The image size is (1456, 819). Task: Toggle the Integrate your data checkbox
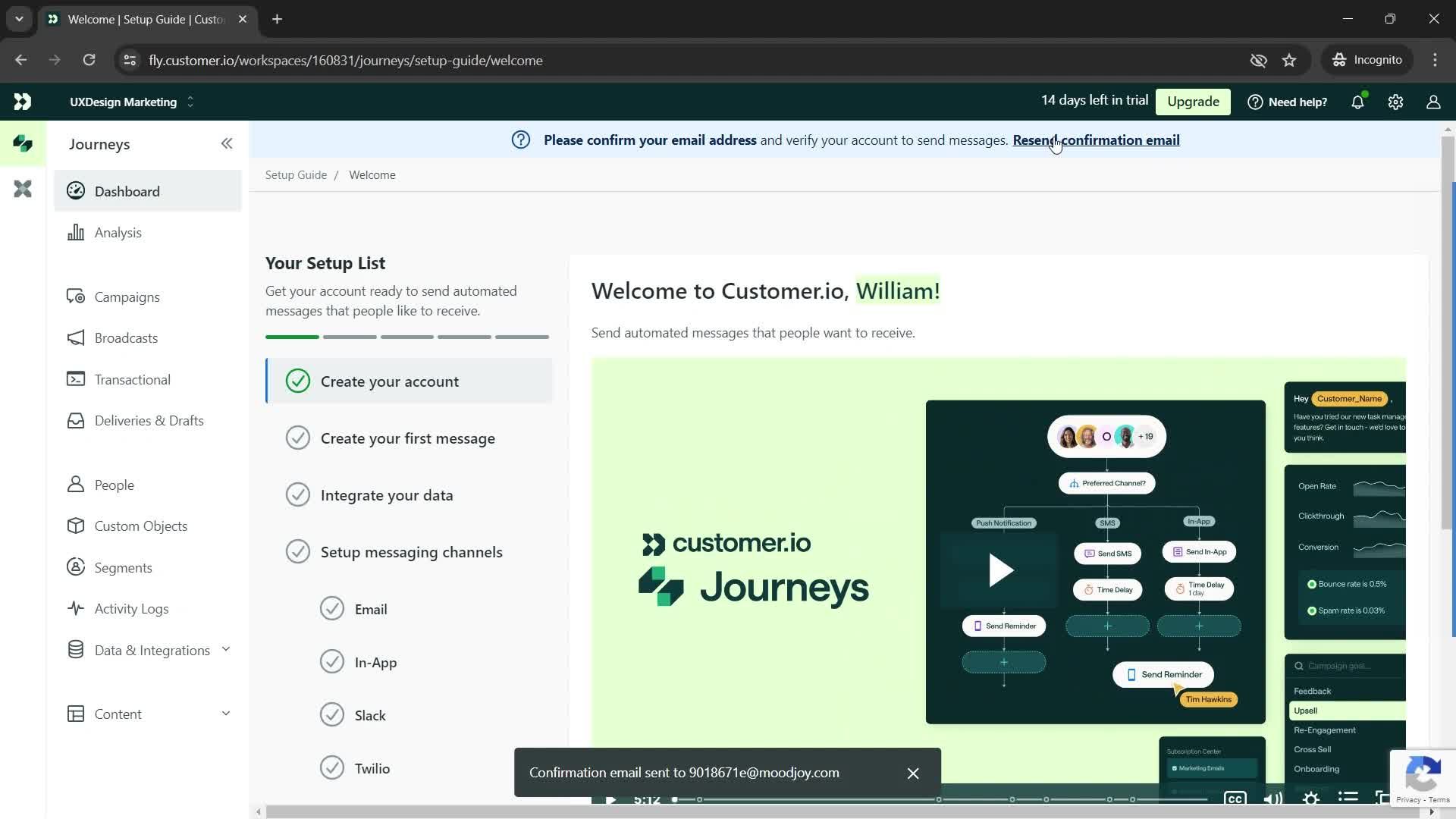point(297,495)
